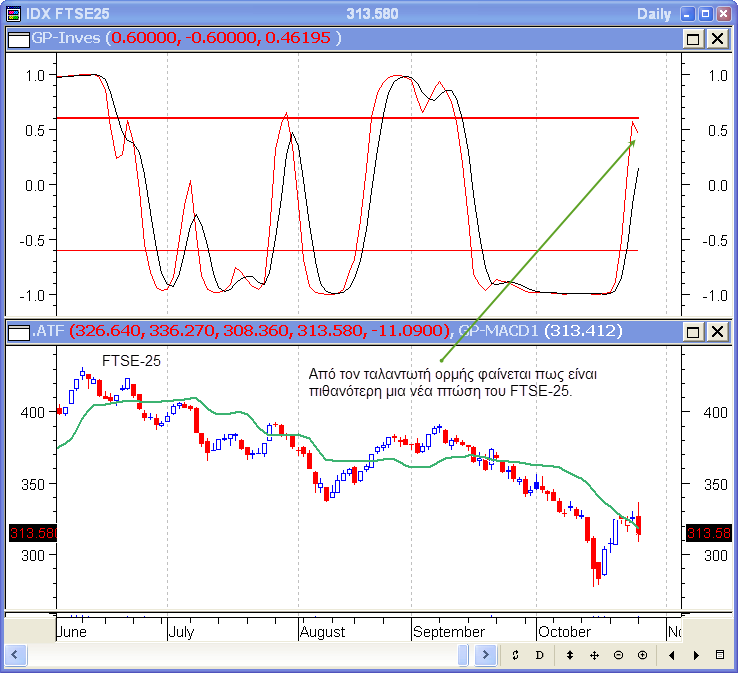The height and width of the screenshot is (673, 738).
Task: Open the chart options list icon
Action: (720, 655)
